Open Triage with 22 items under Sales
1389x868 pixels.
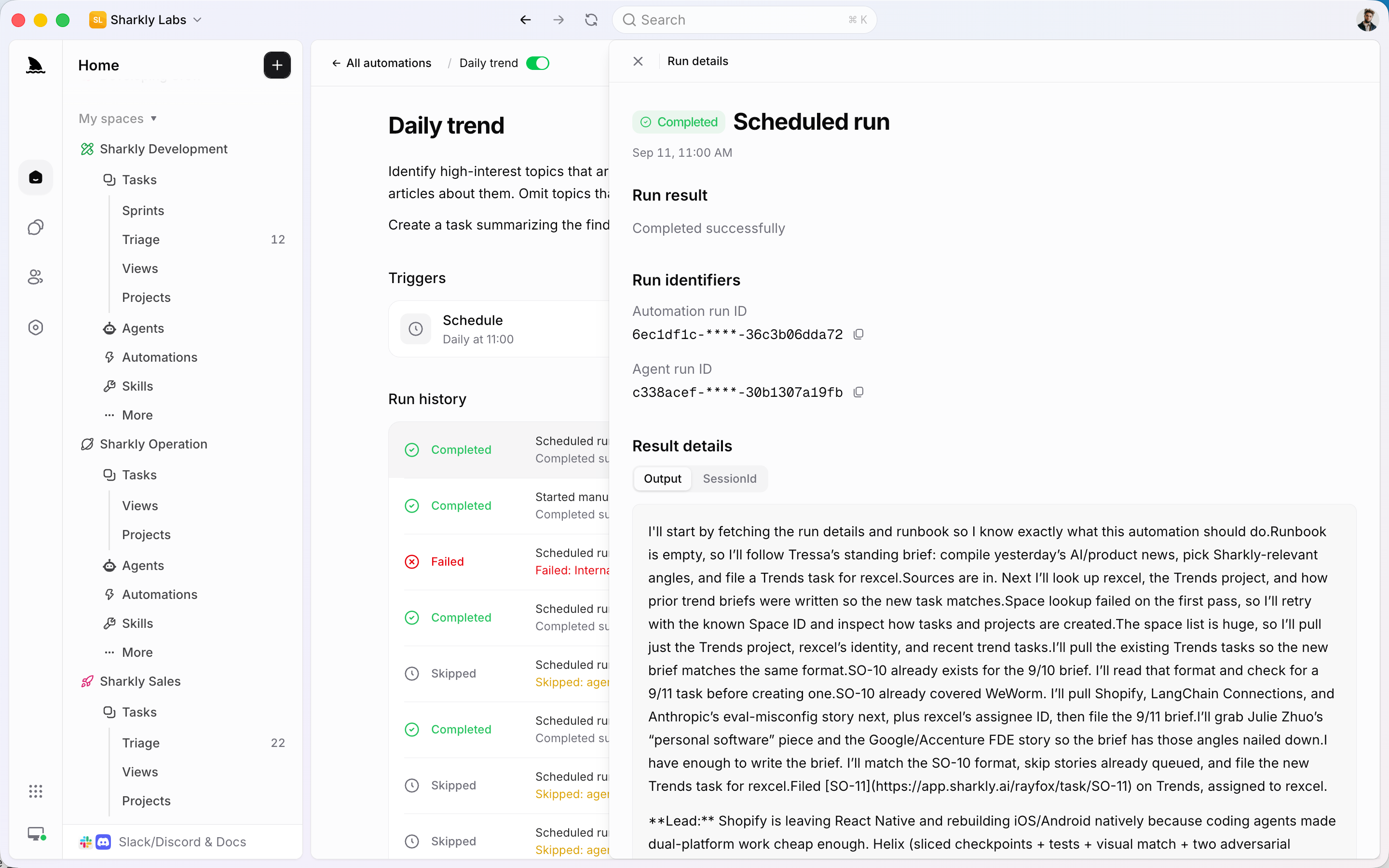point(203,743)
